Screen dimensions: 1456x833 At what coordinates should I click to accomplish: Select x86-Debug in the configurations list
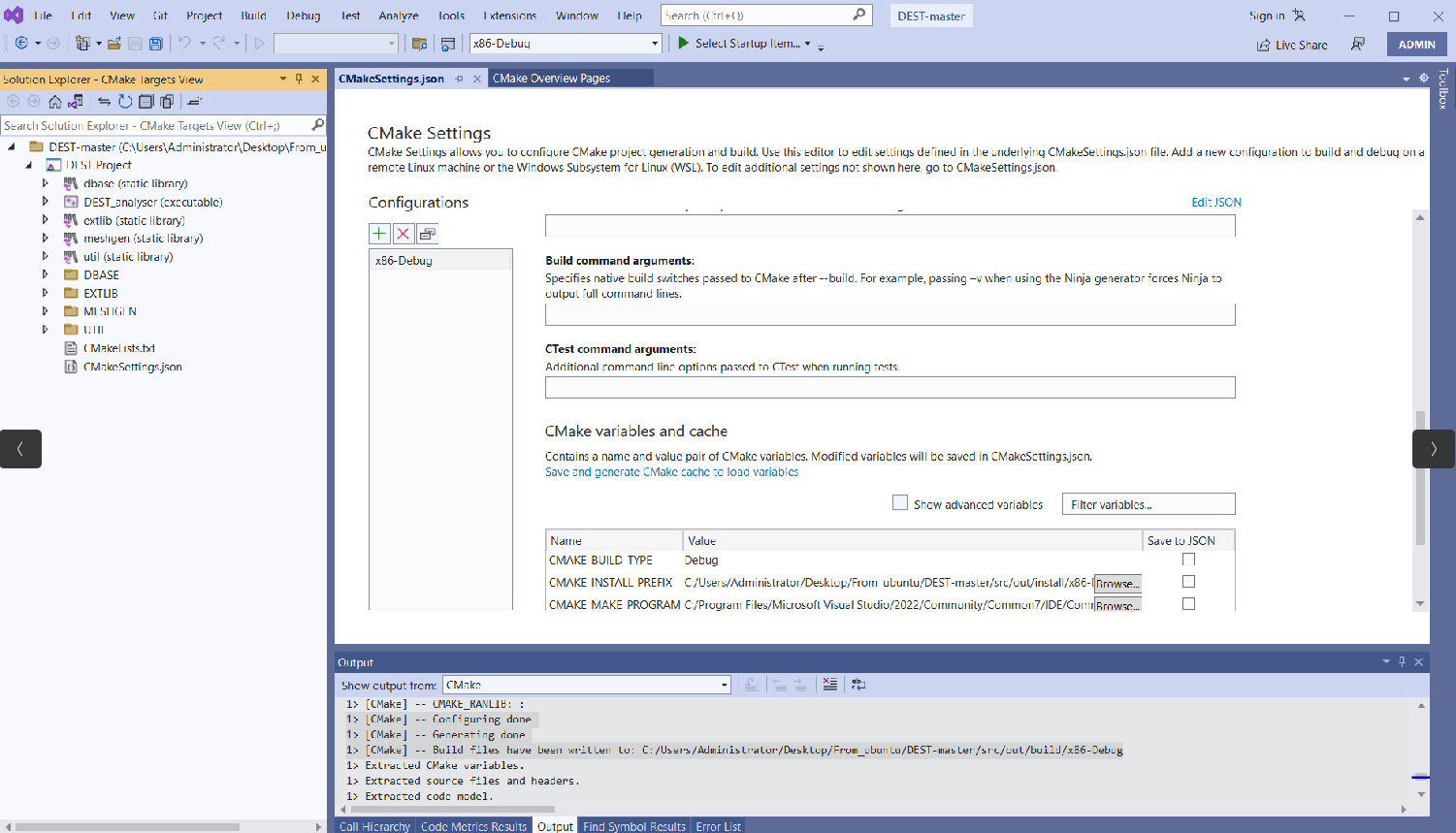click(x=441, y=260)
